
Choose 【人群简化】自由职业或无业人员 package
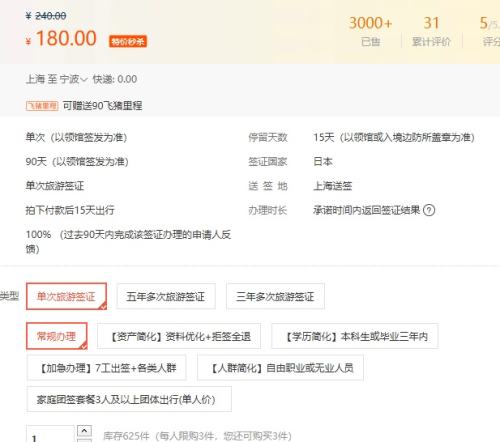280,368
